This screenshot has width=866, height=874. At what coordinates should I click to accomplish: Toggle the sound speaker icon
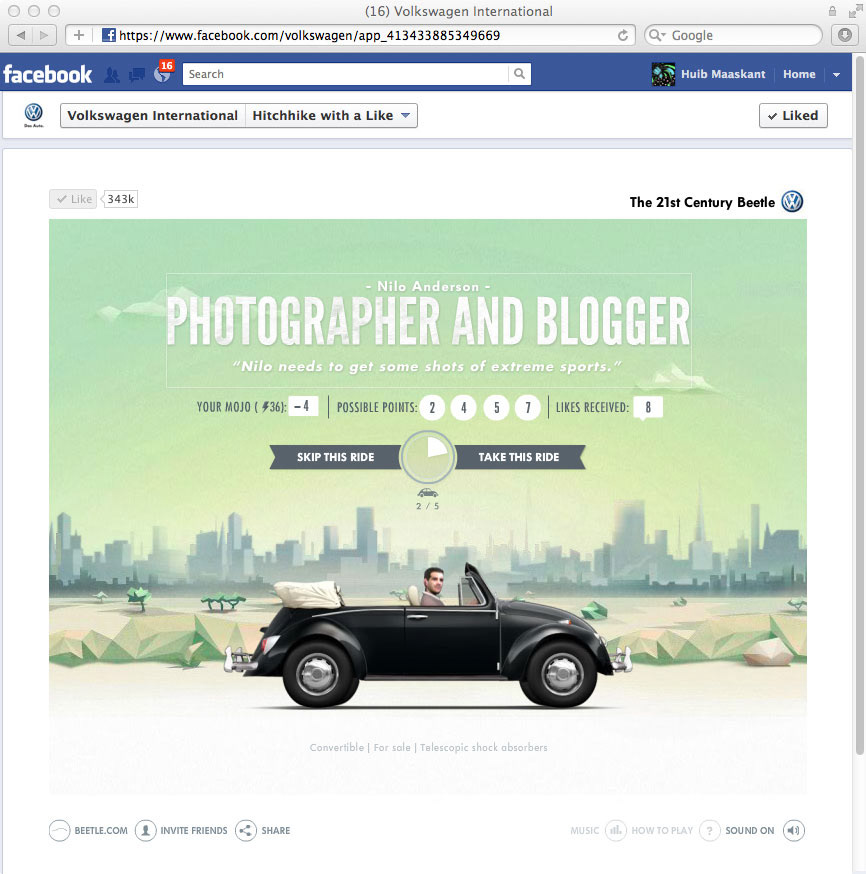coord(794,831)
